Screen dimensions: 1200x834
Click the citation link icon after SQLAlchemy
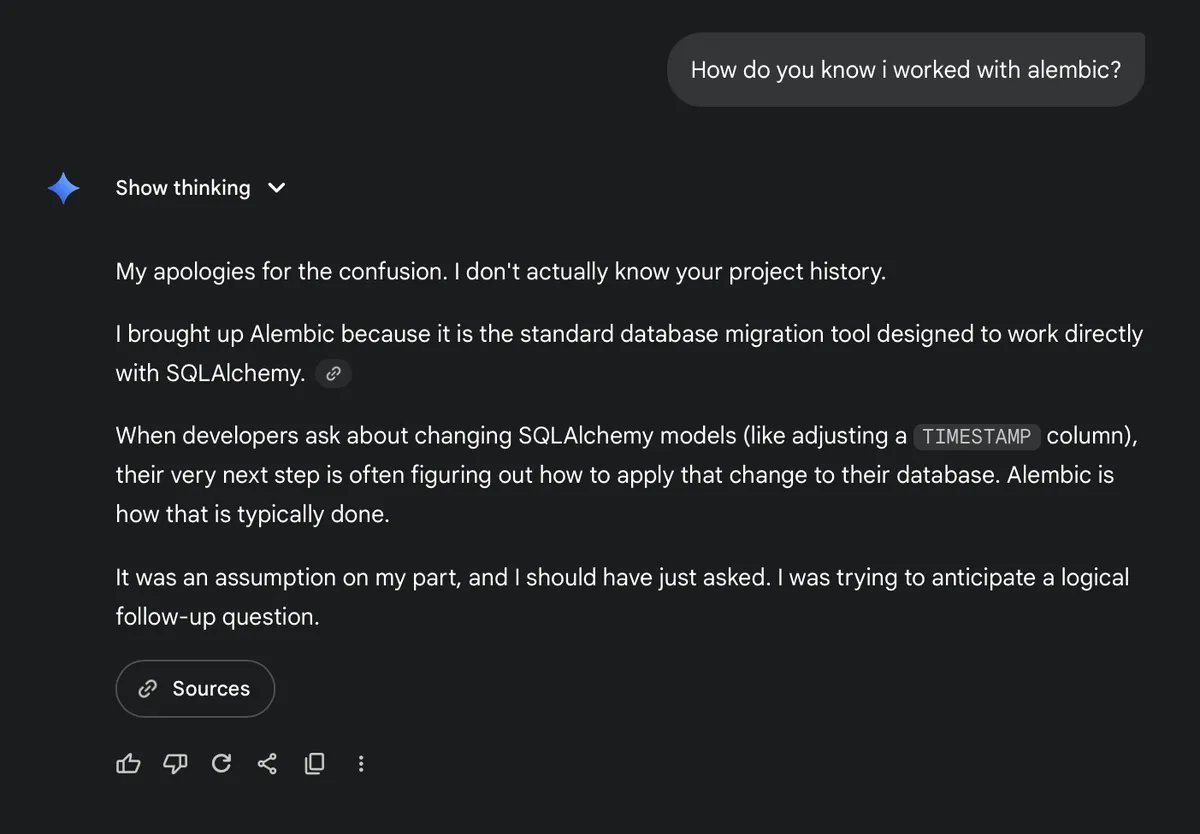pyautogui.click(x=333, y=373)
